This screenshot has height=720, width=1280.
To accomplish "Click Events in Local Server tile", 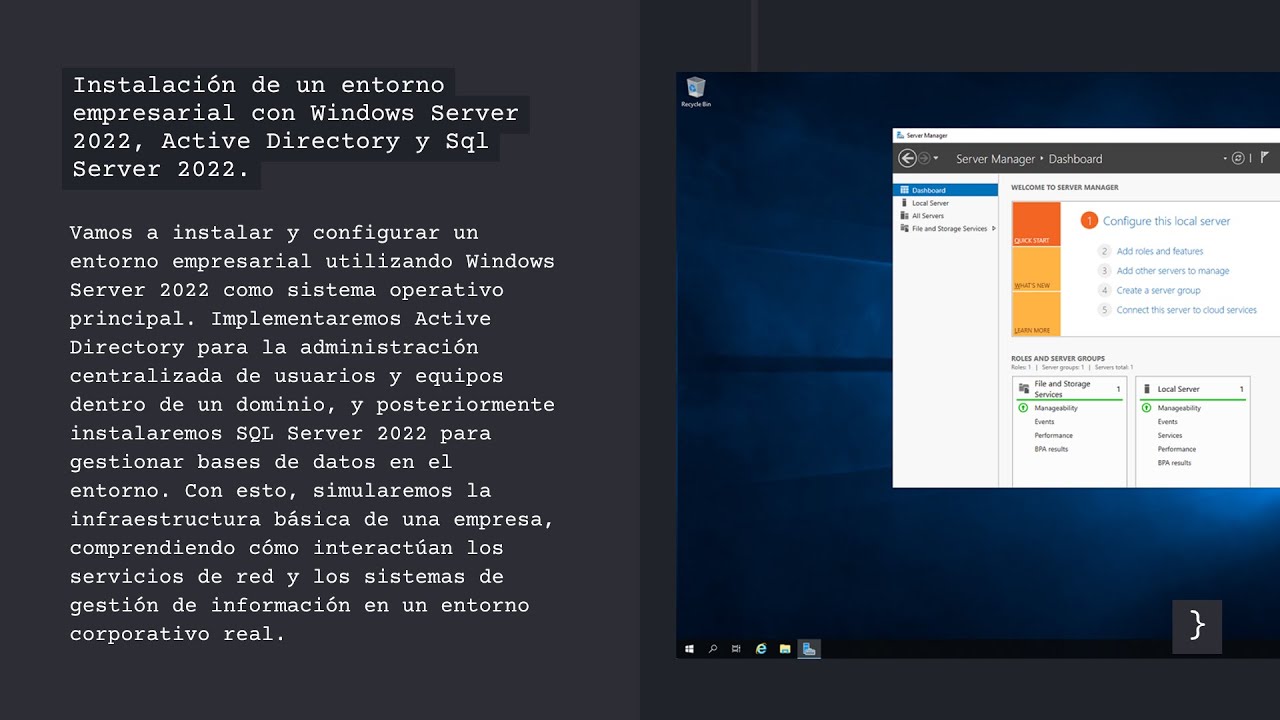I will 1167,422.
